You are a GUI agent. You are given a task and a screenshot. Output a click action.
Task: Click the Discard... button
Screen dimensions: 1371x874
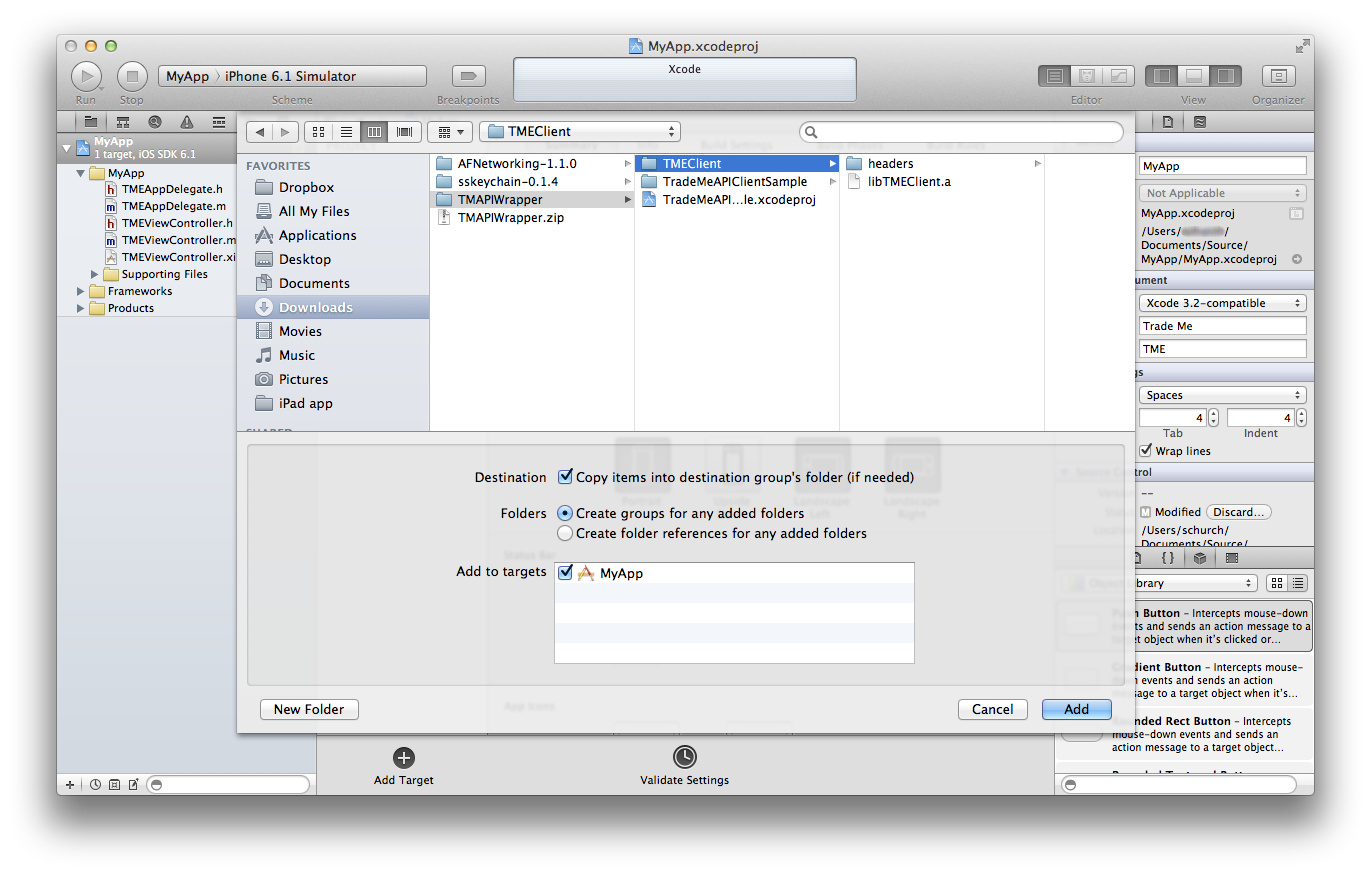click(1239, 512)
